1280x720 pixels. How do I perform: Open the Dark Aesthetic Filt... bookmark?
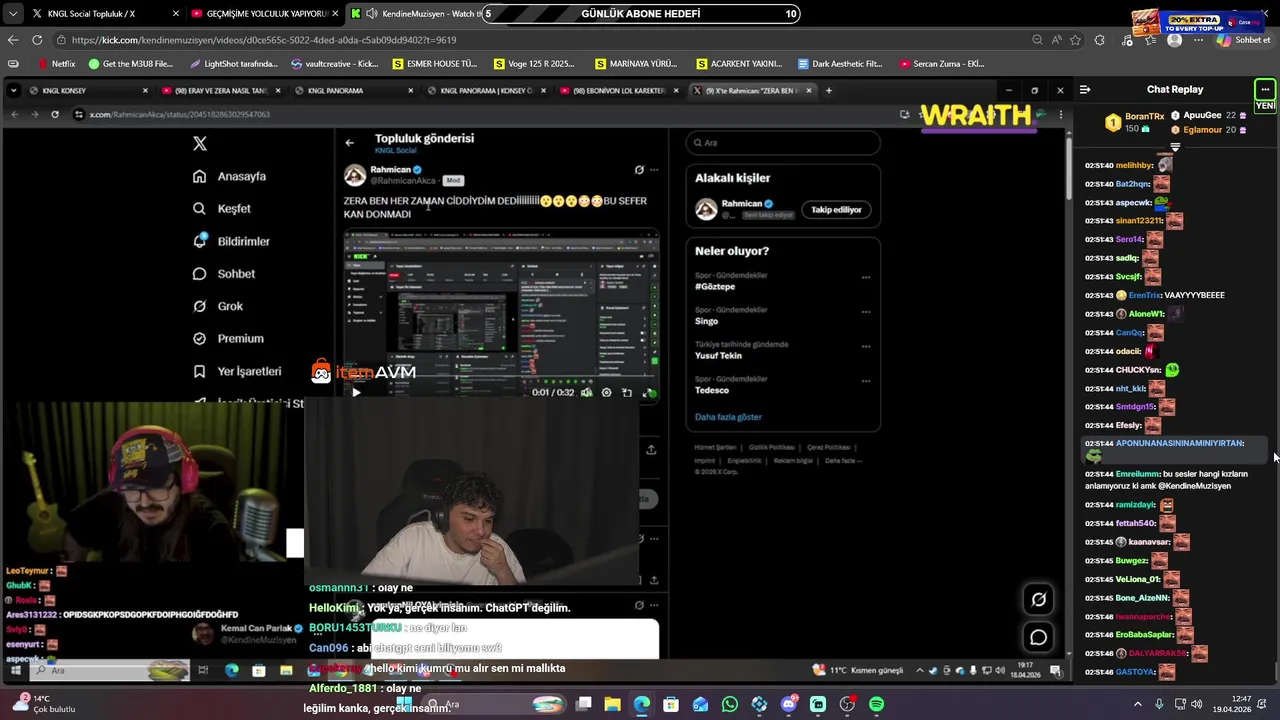(840, 64)
